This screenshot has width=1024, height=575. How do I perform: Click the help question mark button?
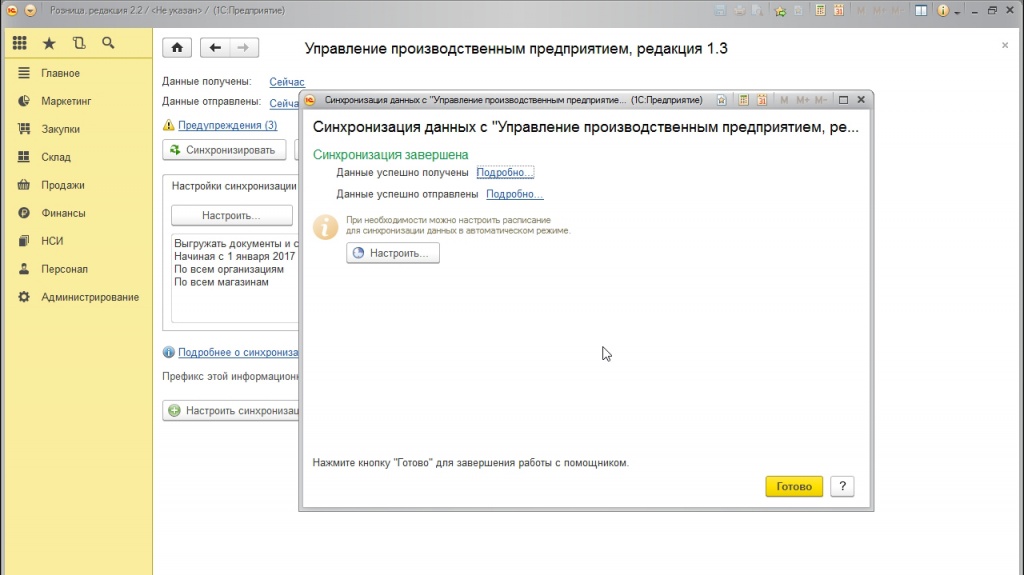842,487
